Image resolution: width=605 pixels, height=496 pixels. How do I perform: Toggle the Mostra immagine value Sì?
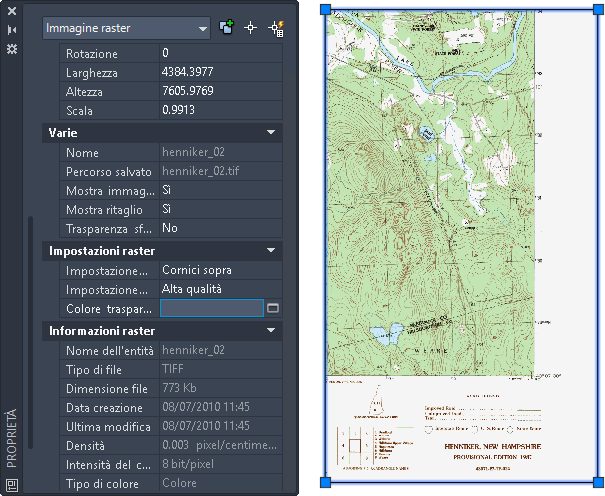tap(221, 190)
